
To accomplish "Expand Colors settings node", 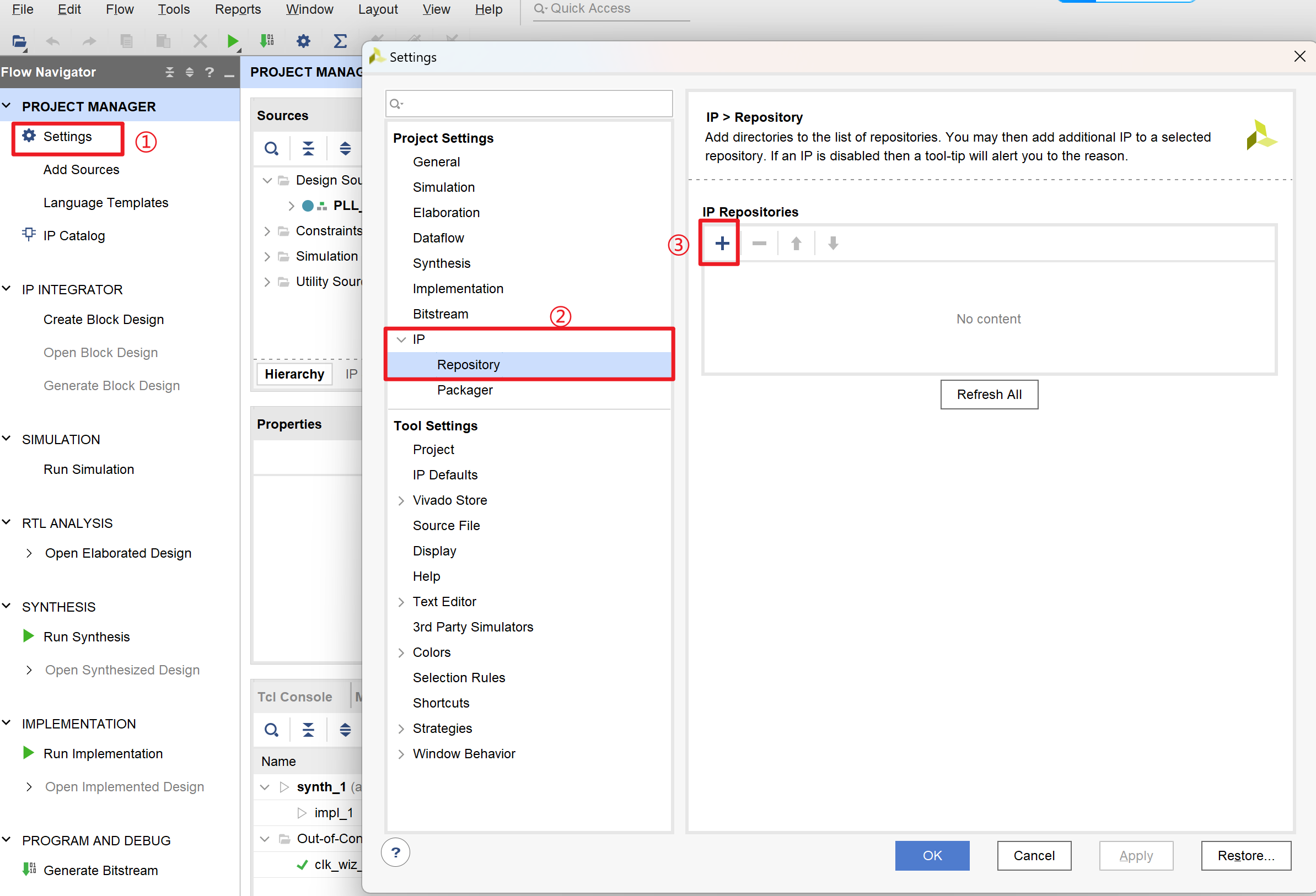I will point(401,652).
